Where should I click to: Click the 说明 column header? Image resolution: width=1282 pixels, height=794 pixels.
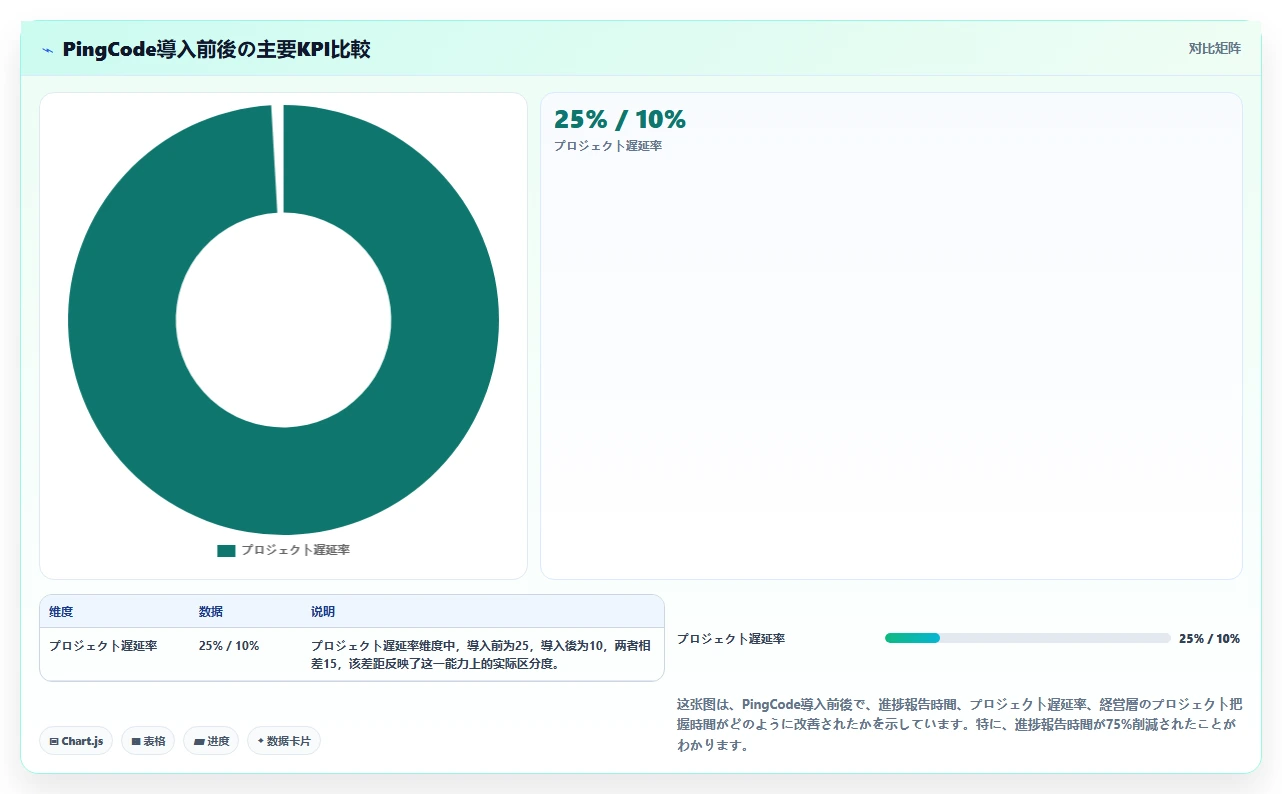tap(323, 611)
